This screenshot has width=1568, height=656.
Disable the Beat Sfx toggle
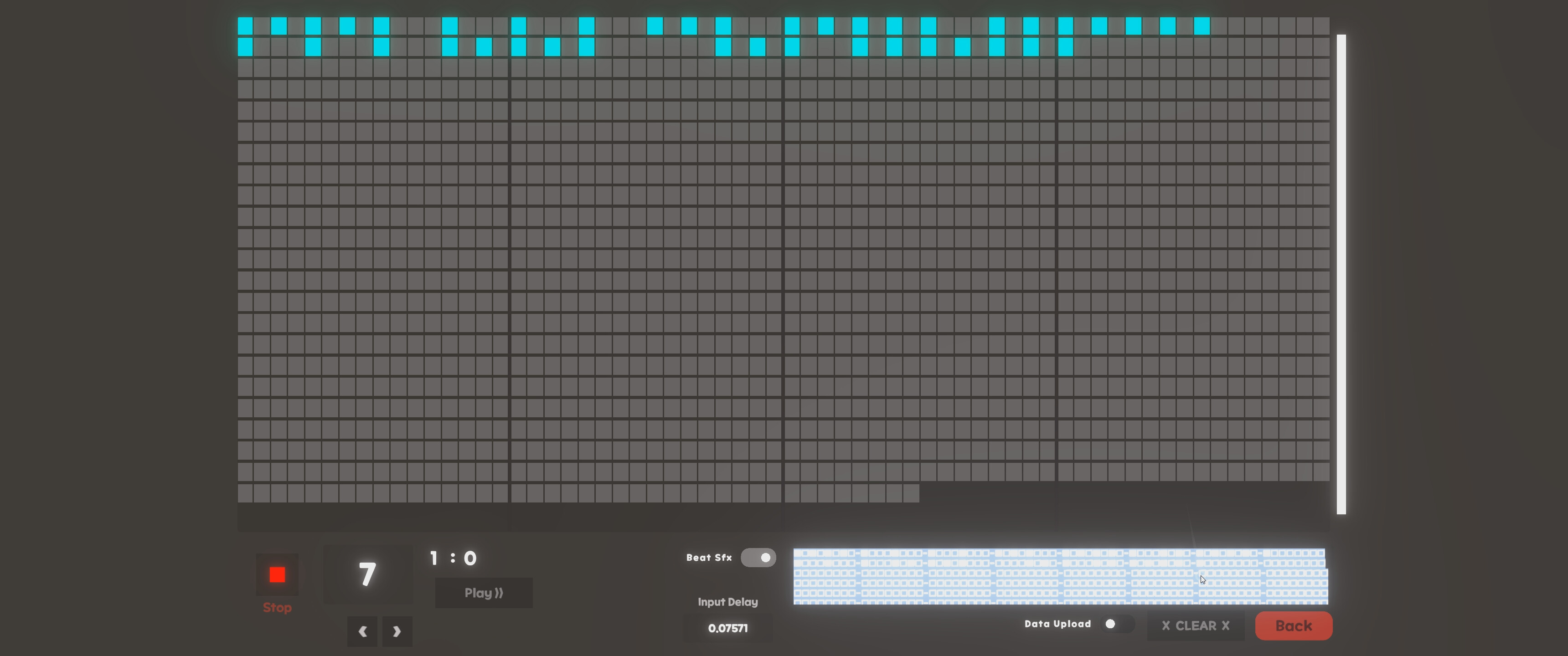[x=758, y=558]
